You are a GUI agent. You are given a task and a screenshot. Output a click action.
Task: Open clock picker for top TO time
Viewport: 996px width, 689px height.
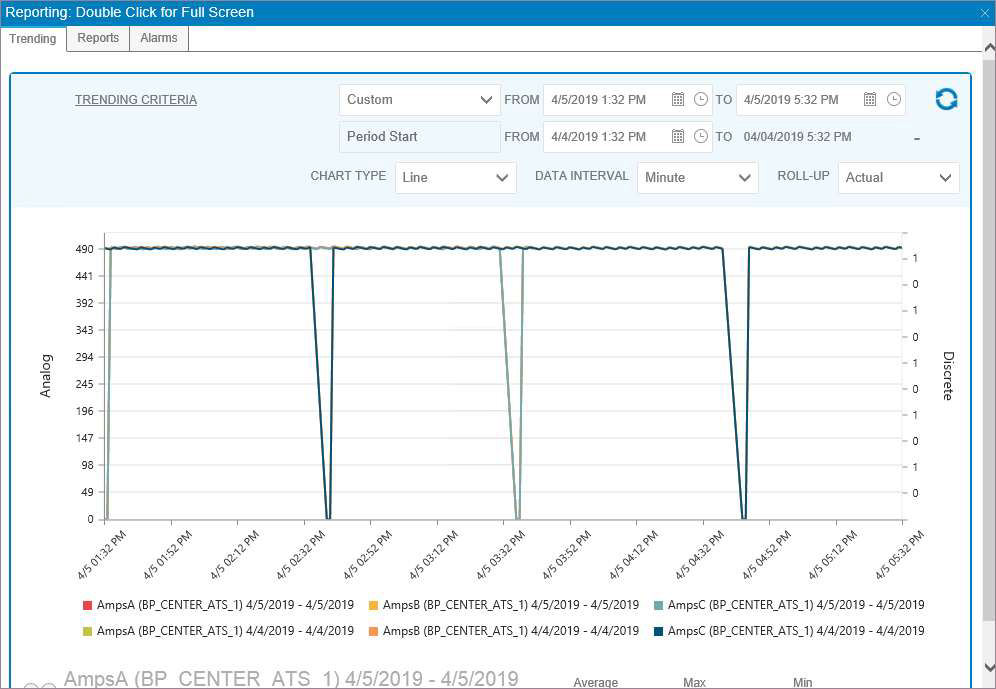click(894, 99)
